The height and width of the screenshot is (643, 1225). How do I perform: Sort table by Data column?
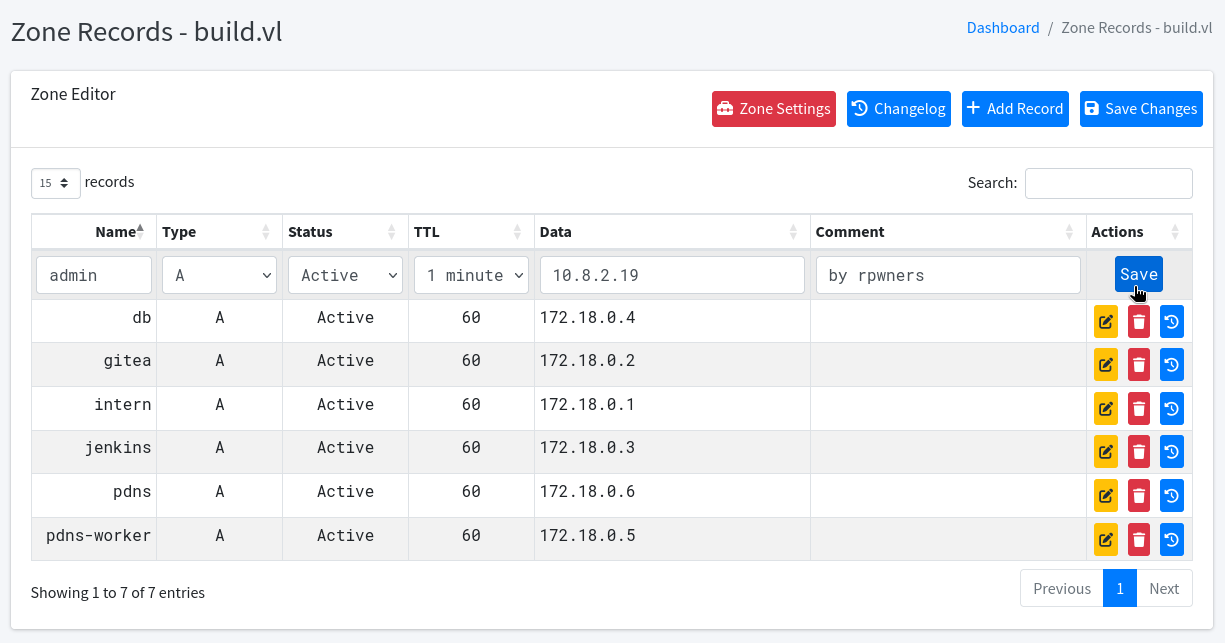672,232
